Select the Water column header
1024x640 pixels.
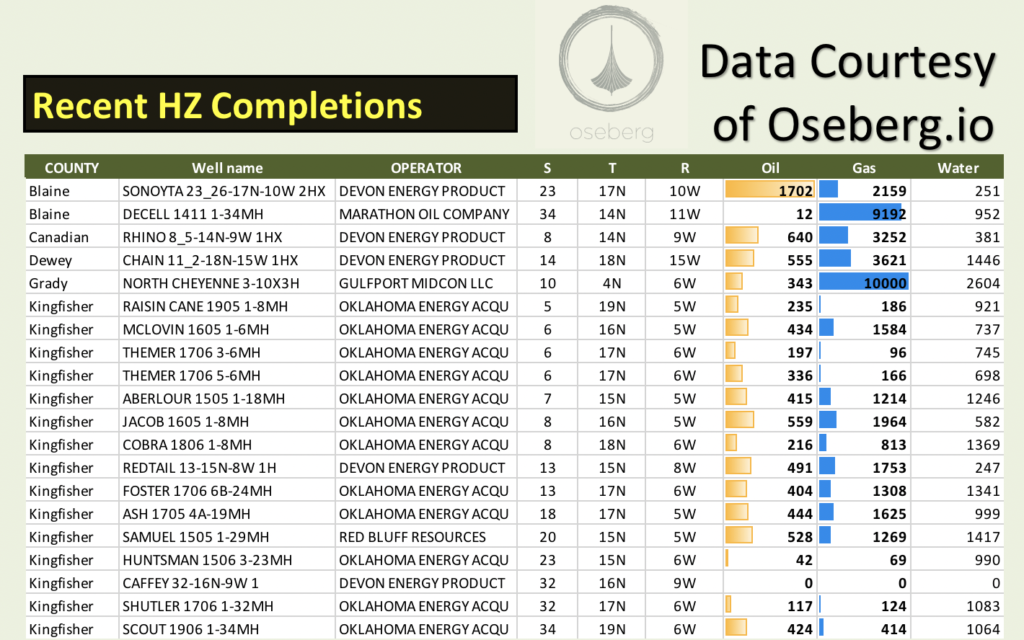[957, 168]
